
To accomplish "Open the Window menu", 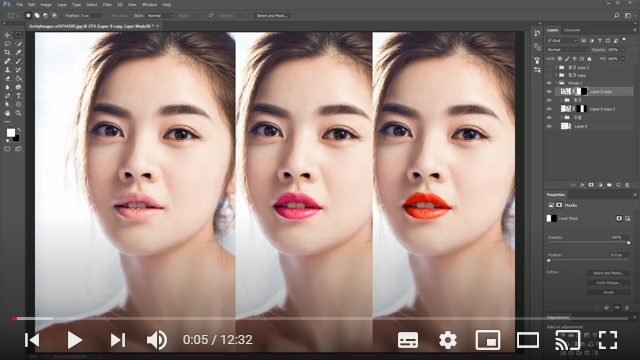I will [149, 4].
